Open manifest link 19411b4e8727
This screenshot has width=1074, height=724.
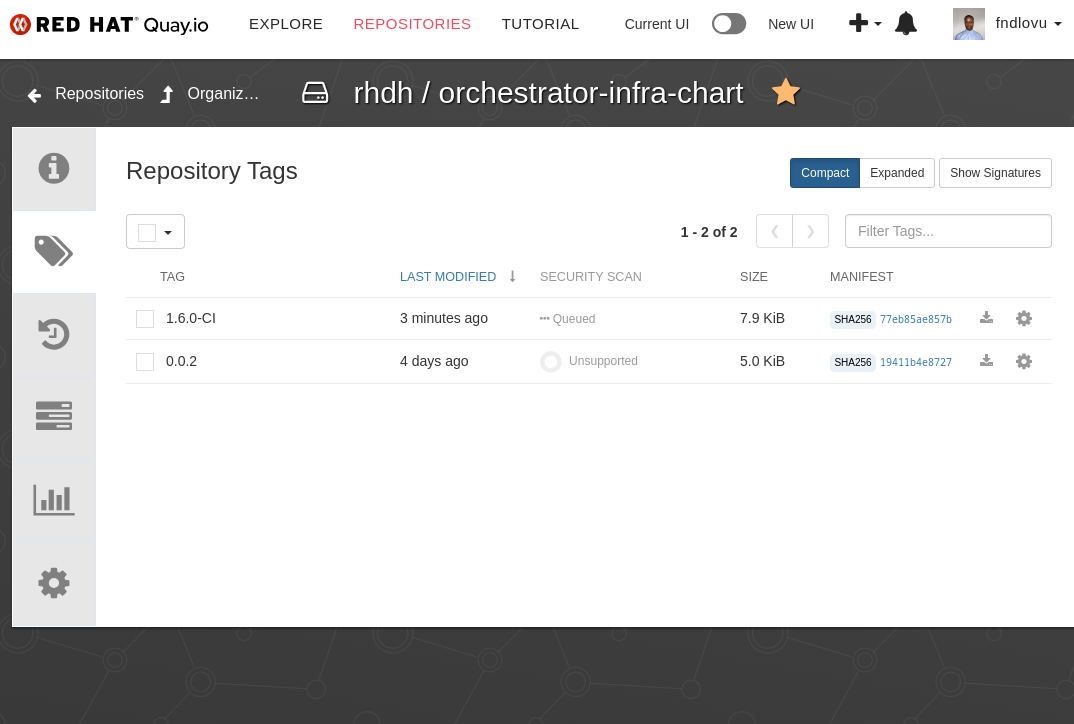click(916, 362)
